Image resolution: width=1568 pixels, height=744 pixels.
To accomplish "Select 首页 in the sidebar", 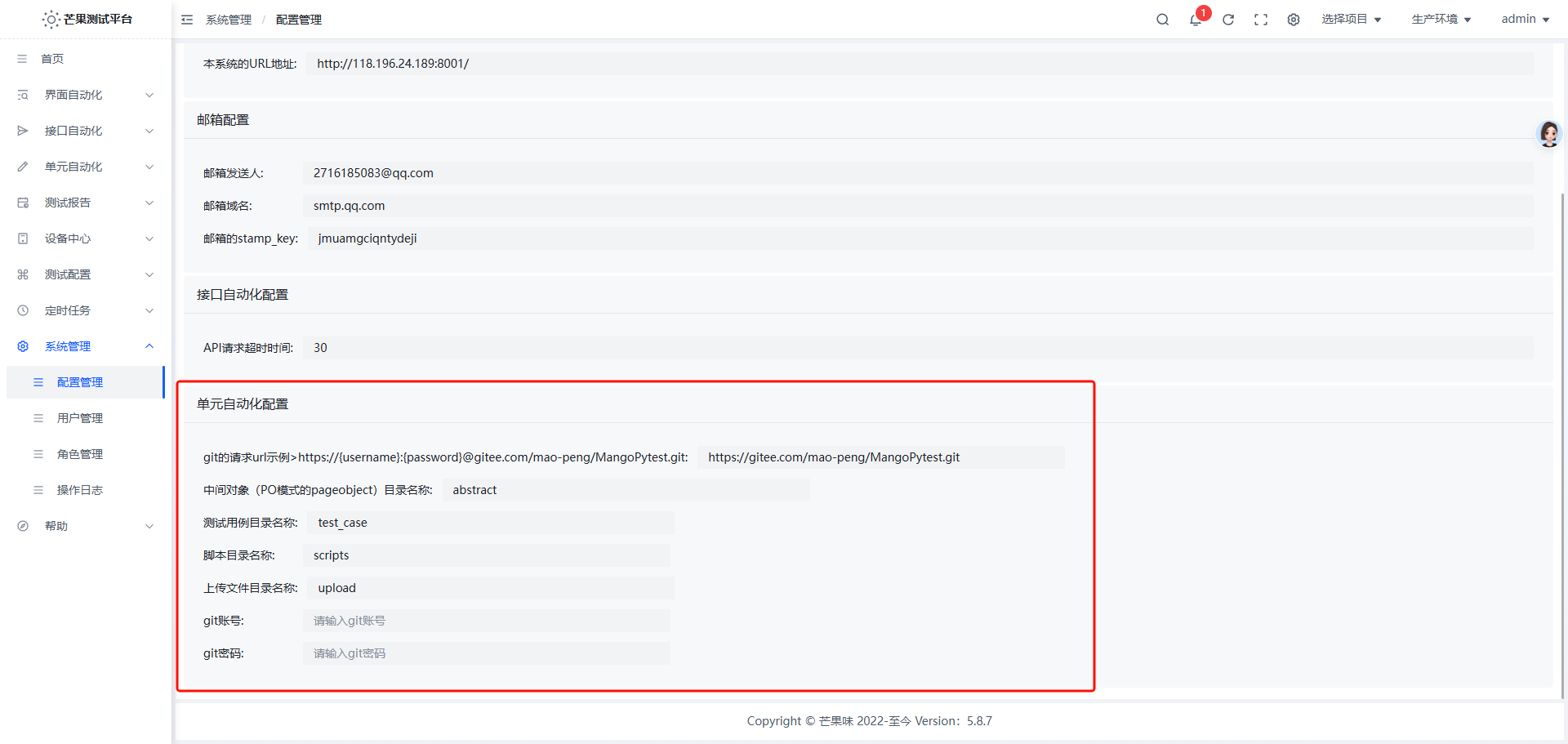I will pyautogui.click(x=52, y=59).
